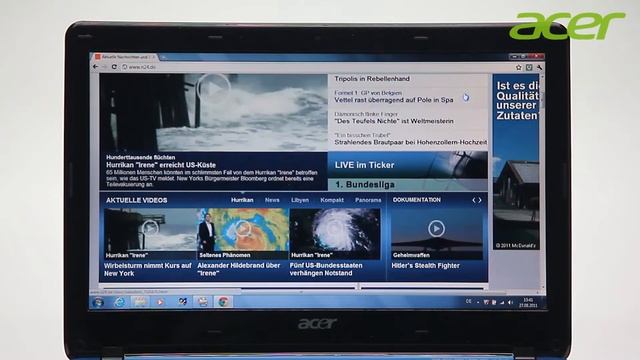This screenshot has height=360, width=640.
Task: Play the main hurricane wave video
Action: [x=213, y=88]
